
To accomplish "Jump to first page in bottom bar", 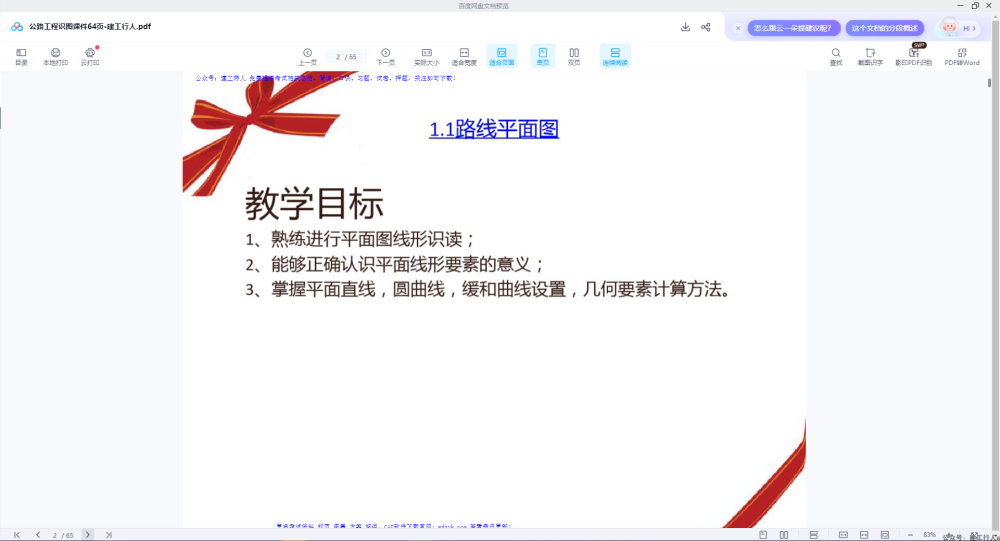I will (x=17, y=535).
